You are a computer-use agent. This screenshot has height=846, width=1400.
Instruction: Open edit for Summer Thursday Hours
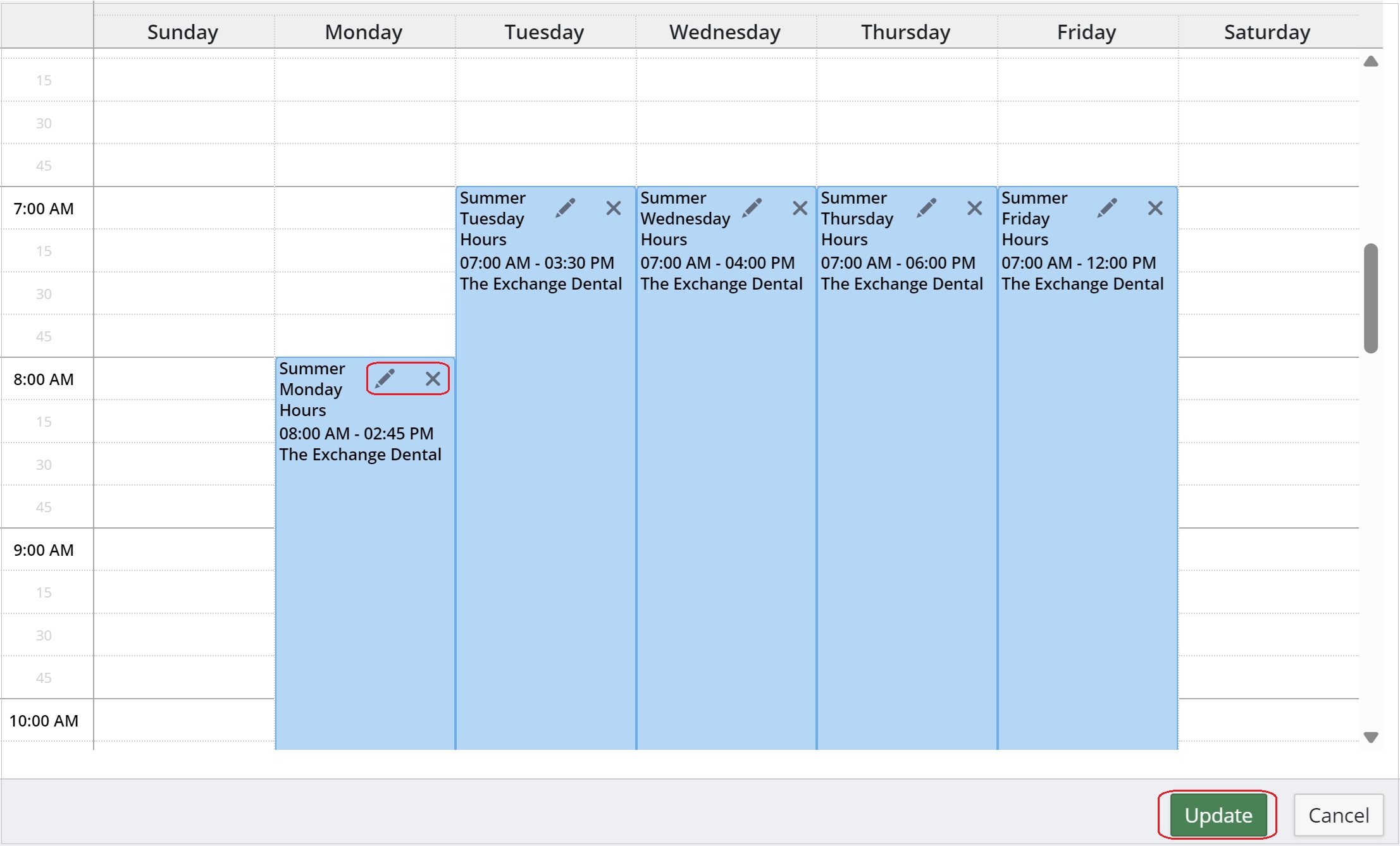coord(927,208)
